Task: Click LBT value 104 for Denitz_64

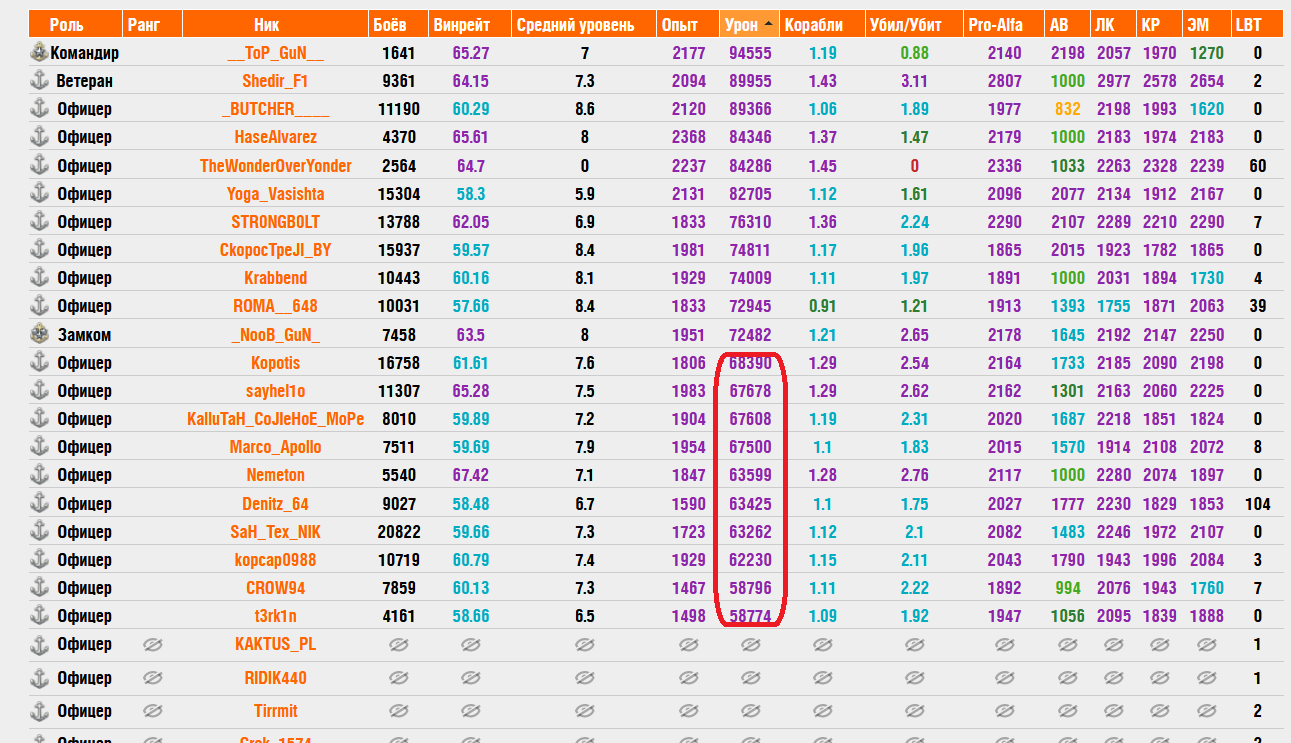Action: coord(1257,504)
